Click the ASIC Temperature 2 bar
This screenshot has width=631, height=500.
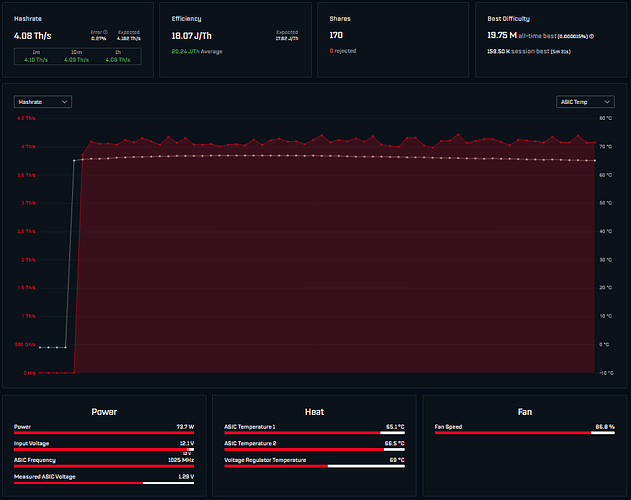pos(314,450)
